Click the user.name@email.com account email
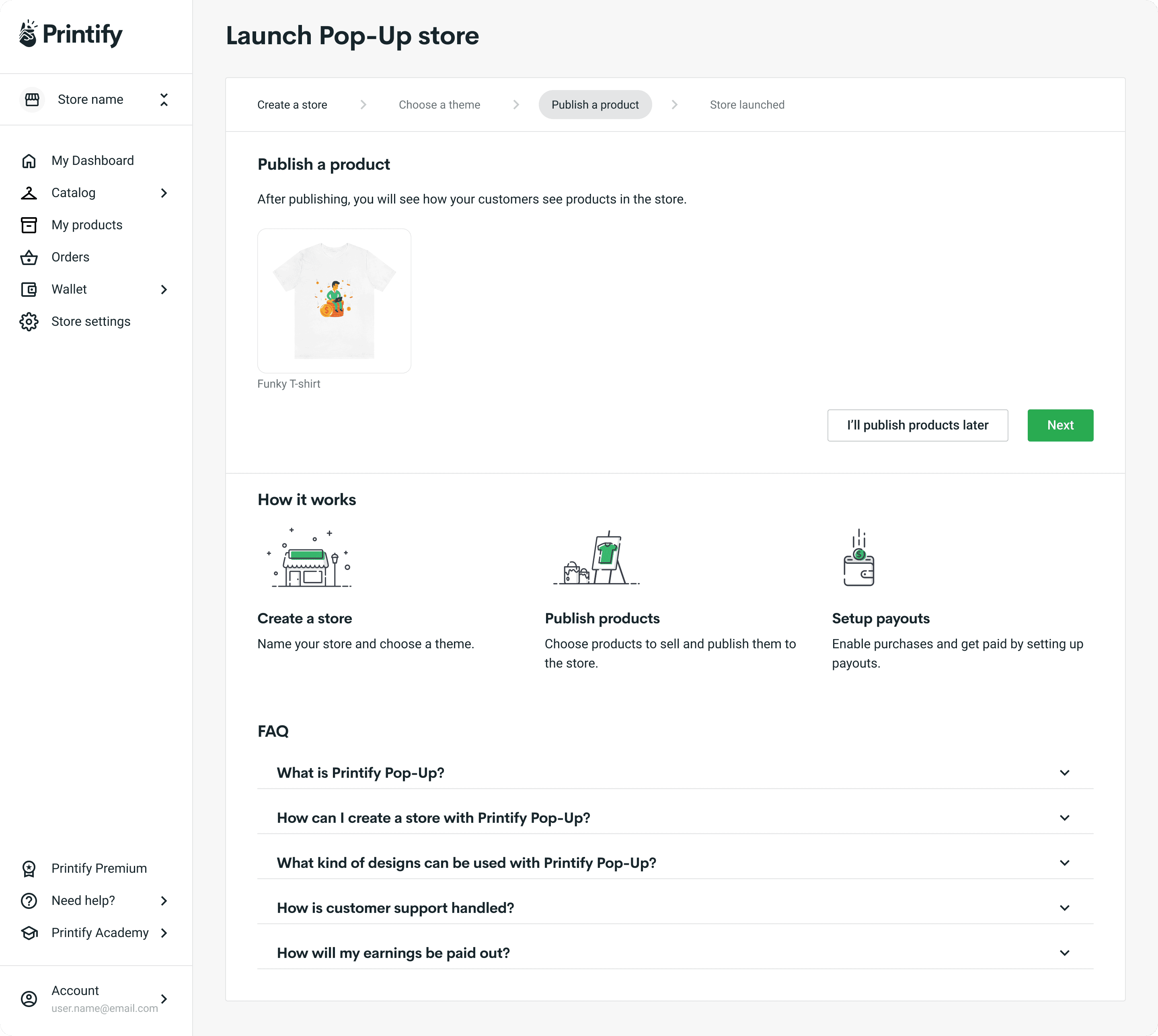The height and width of the screenshot is (1036, 1158). point(105,1008)
